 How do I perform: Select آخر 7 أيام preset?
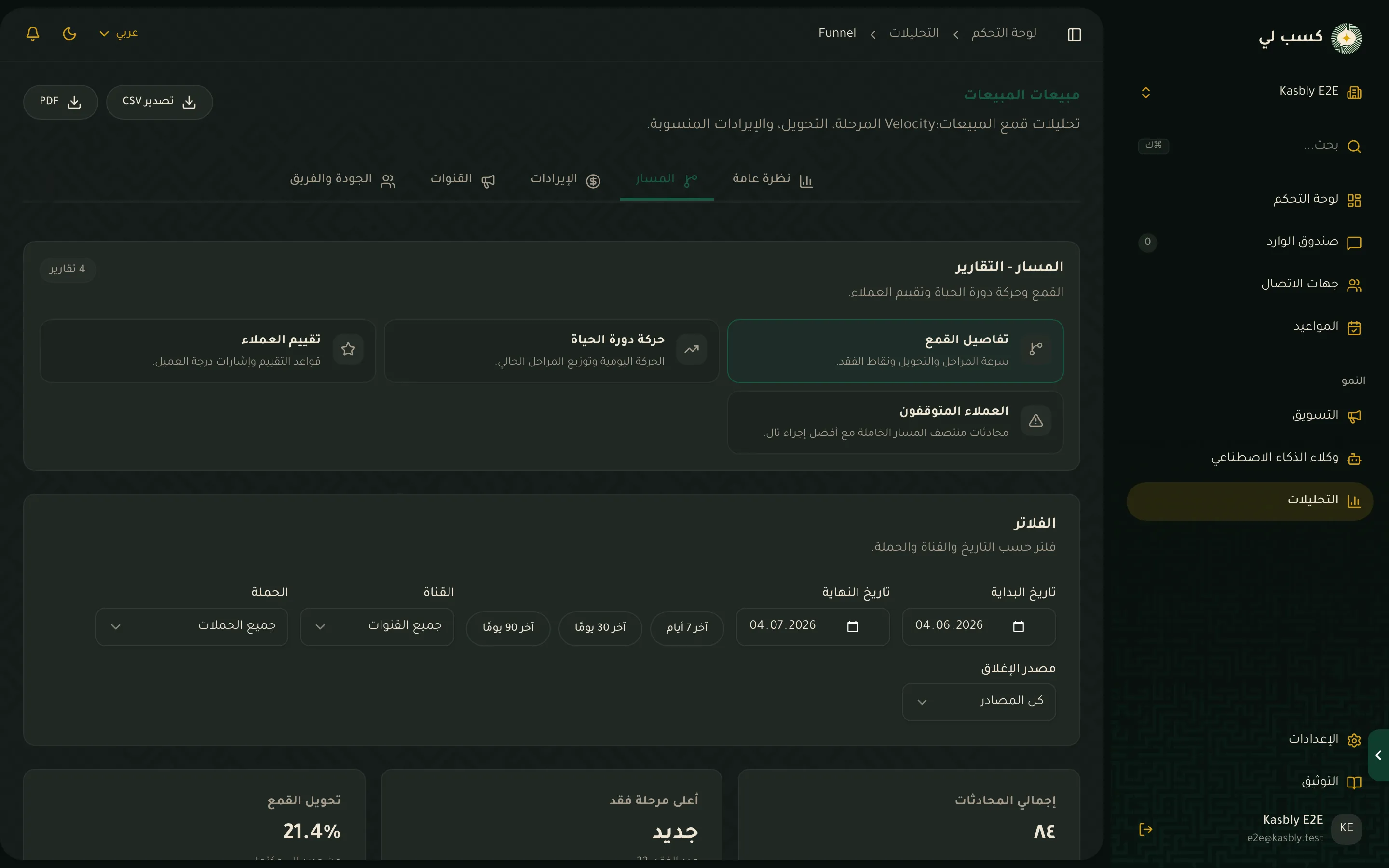687,629
